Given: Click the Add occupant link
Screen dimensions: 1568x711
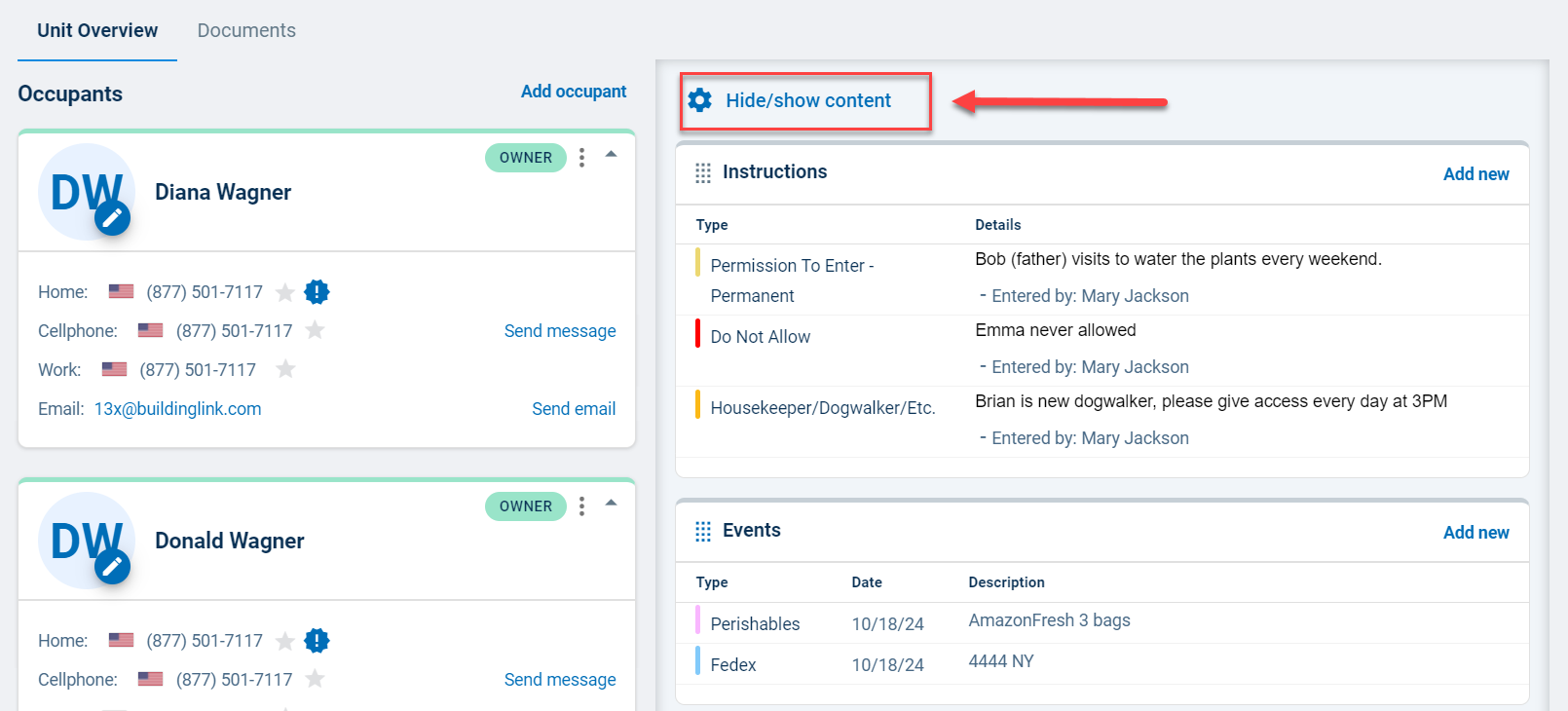Looking at the screenshot, I should pos(574,92).
